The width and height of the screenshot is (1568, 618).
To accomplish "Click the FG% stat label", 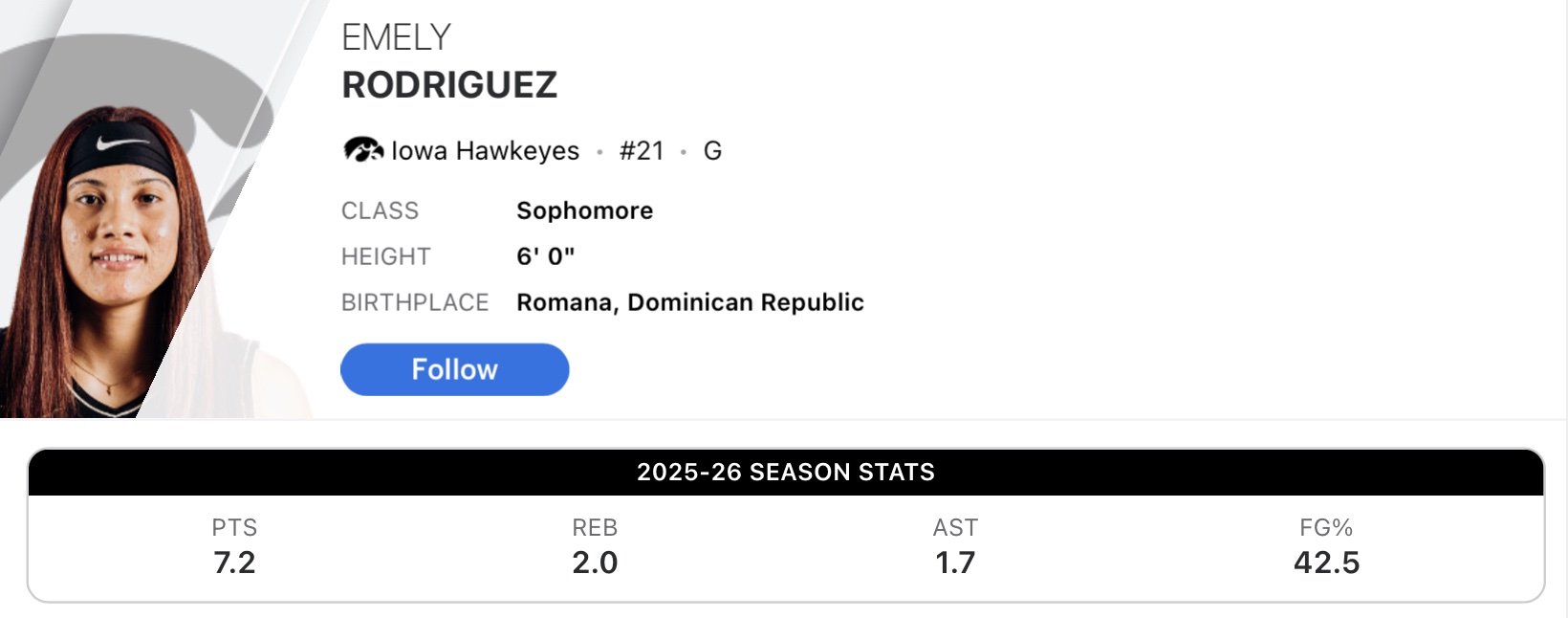I will (x=1326, y=528).
